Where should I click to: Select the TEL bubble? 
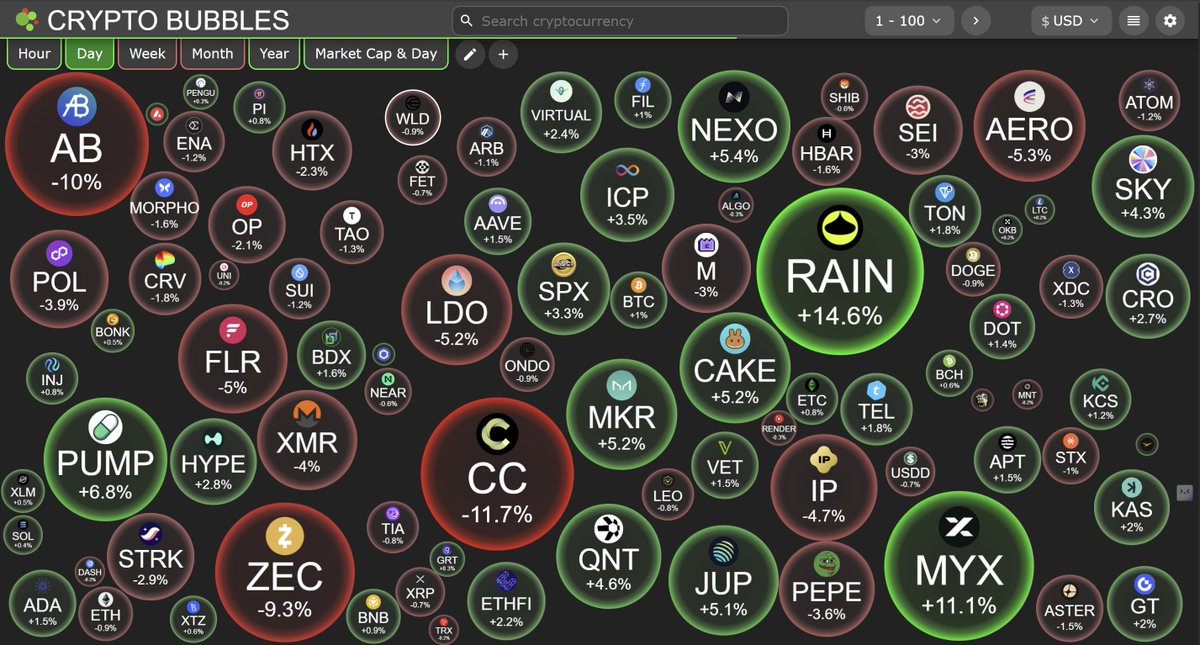(x=876, y=410)
